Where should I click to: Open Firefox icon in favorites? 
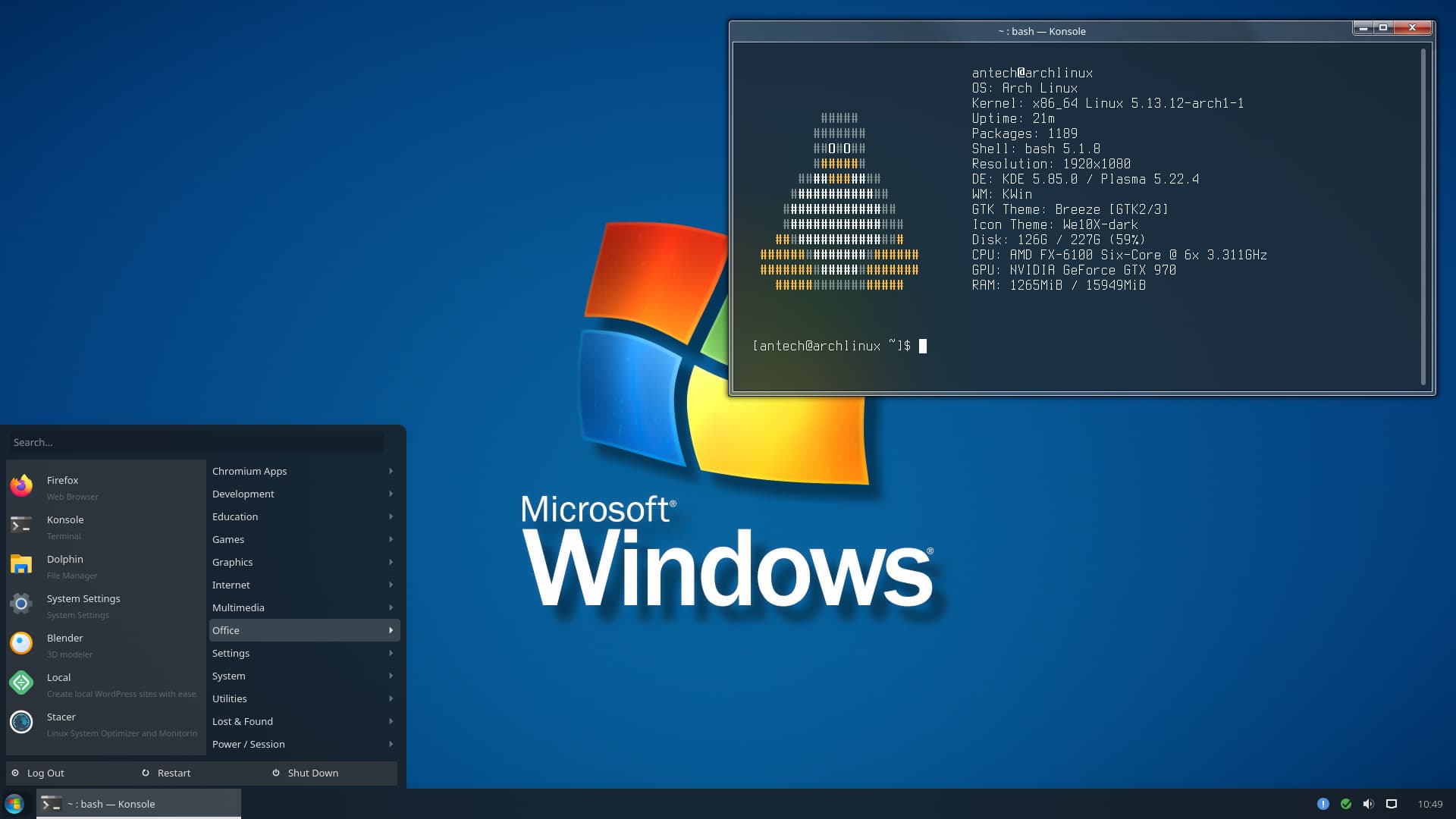click(21, 486)
